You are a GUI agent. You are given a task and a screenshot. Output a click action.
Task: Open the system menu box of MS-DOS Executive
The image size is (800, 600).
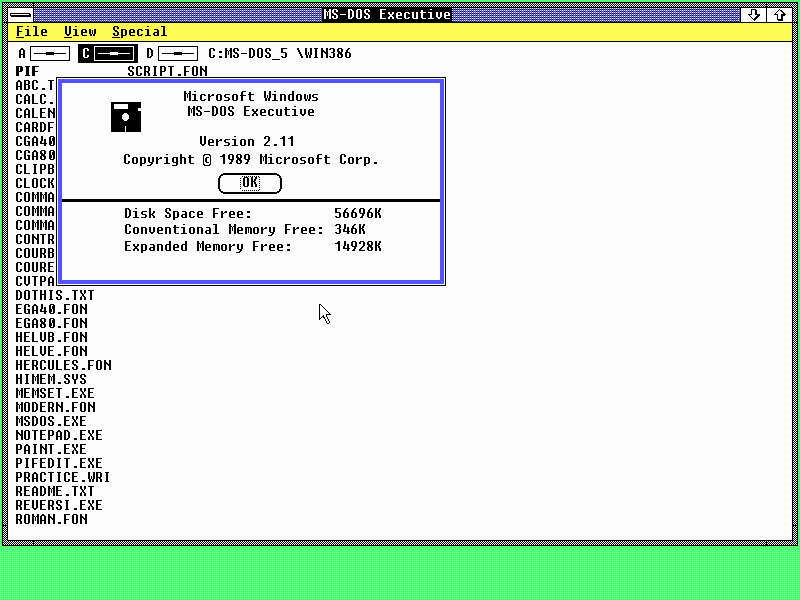(21, 15)
